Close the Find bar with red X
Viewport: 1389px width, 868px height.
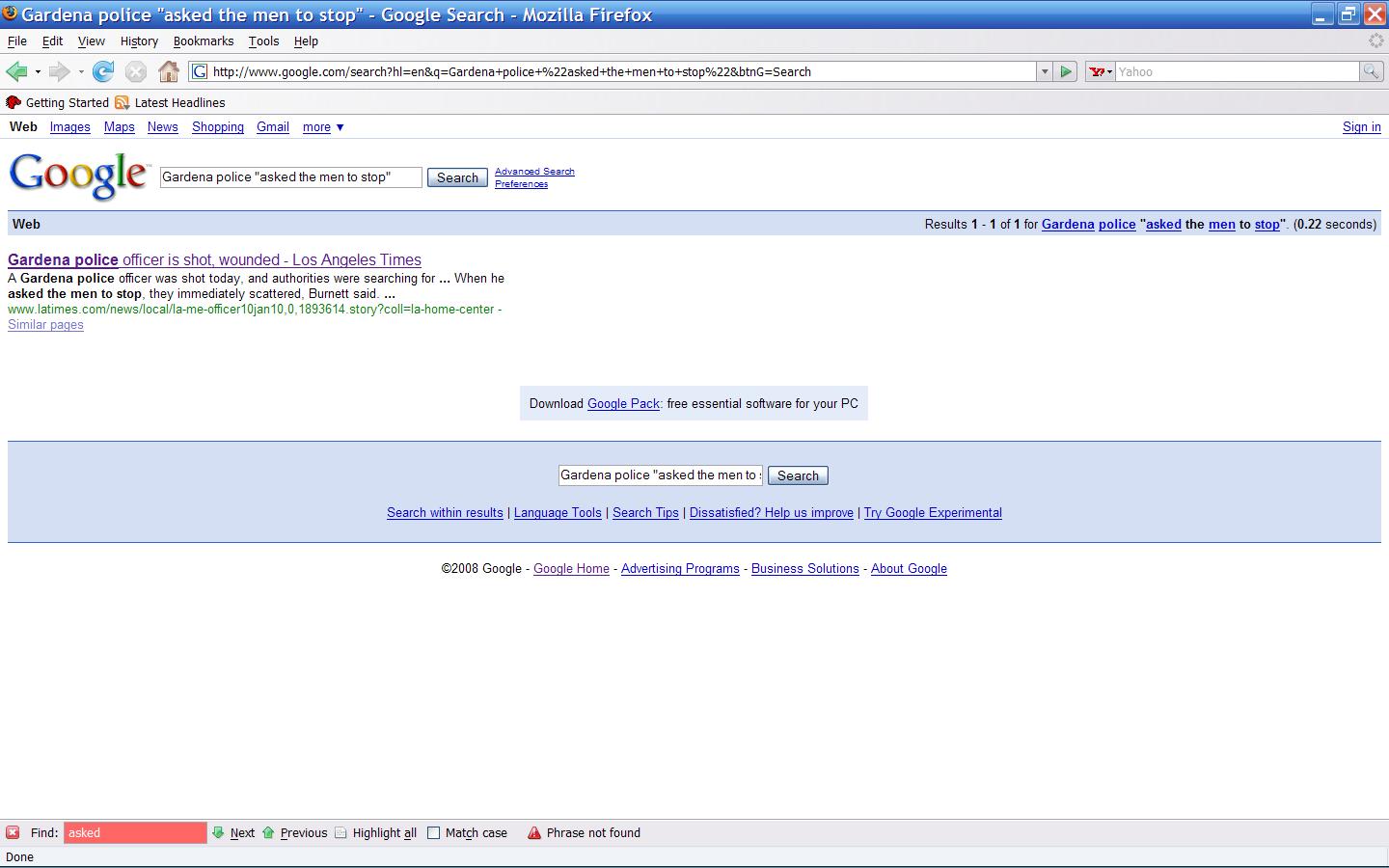coord(13,832)
